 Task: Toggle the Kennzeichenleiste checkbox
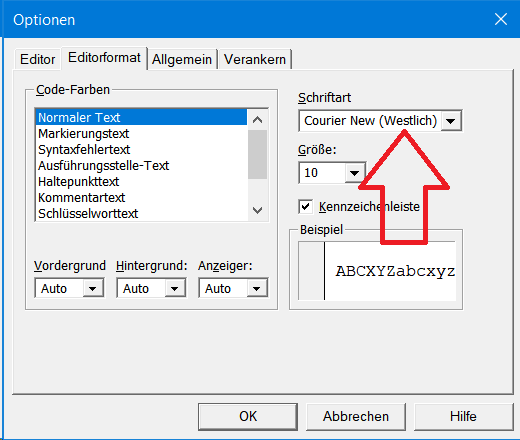pos(305,207)
